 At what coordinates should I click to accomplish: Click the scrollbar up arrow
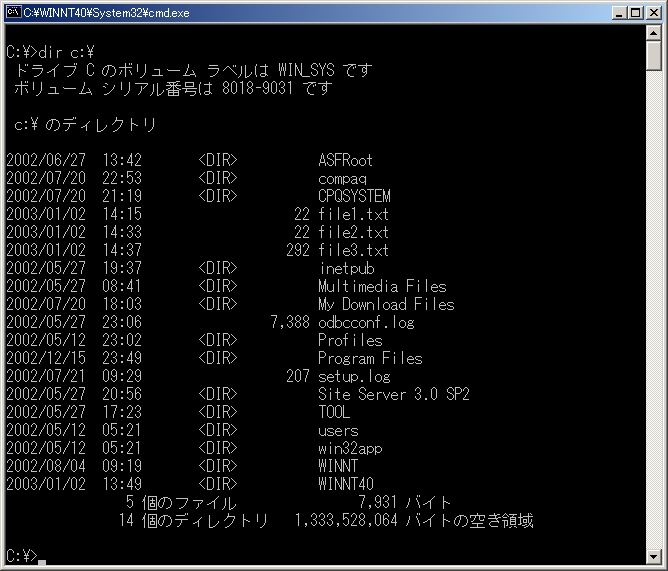(654, 35)
